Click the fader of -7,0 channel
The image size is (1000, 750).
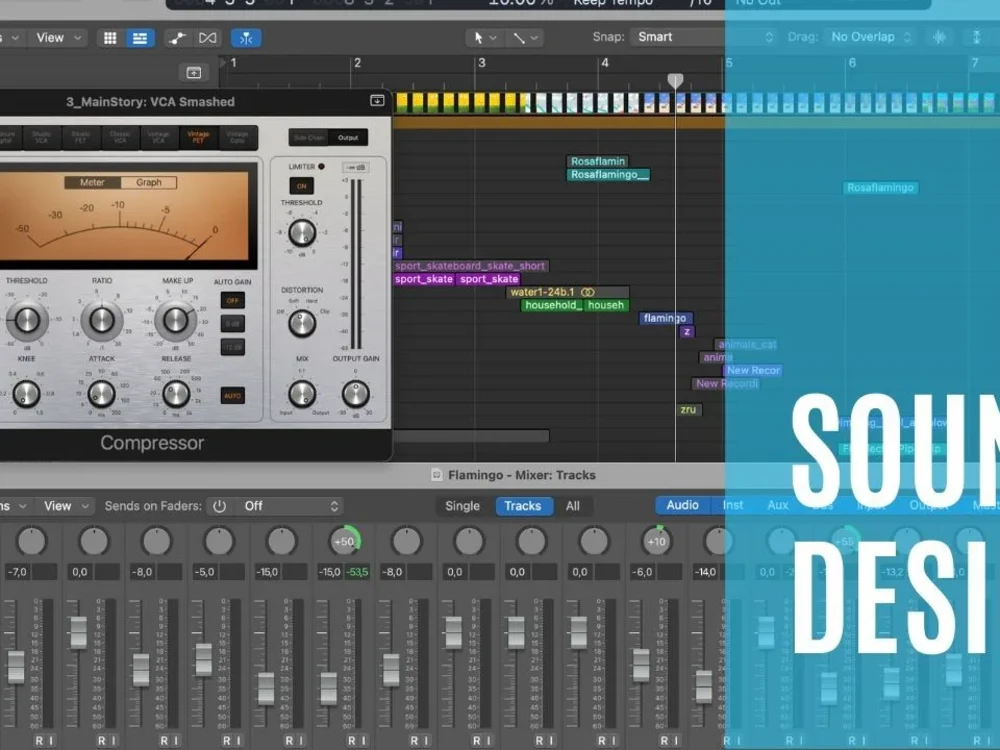click(x=16, y=667)
